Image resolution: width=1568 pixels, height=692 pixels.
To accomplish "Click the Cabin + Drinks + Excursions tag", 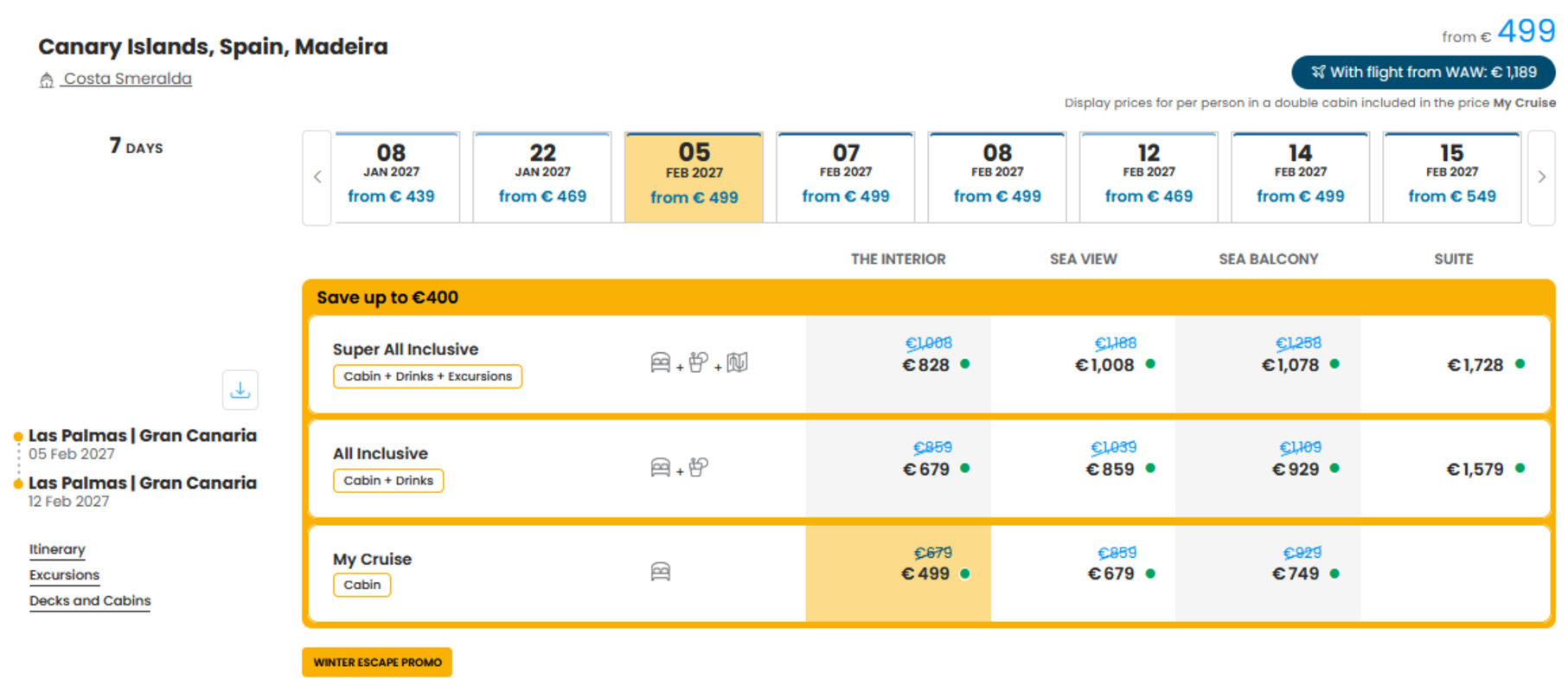I will tap(428, 376).
